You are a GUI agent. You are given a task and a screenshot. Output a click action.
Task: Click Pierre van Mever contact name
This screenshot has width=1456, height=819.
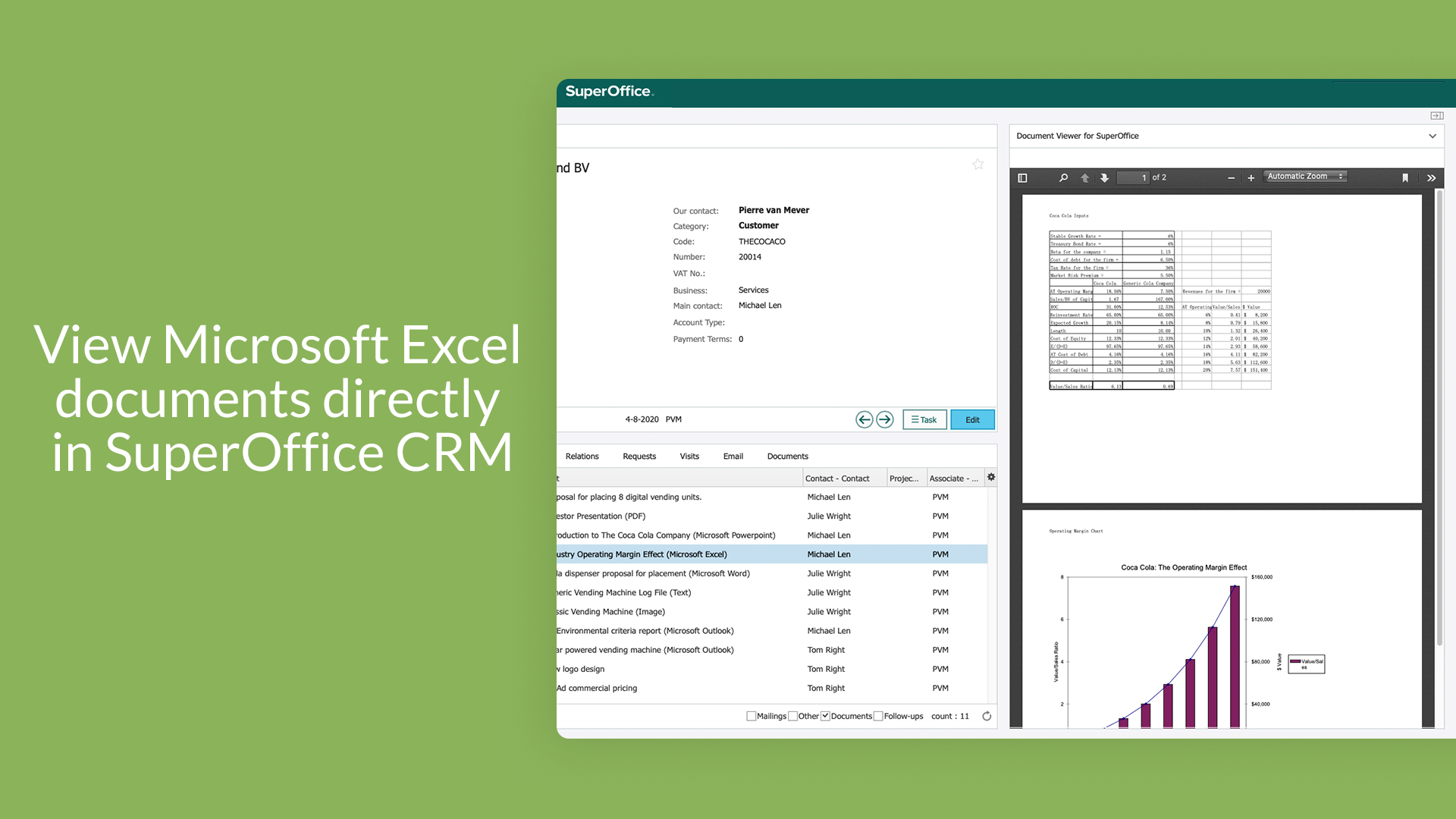[x=773, y=210]
